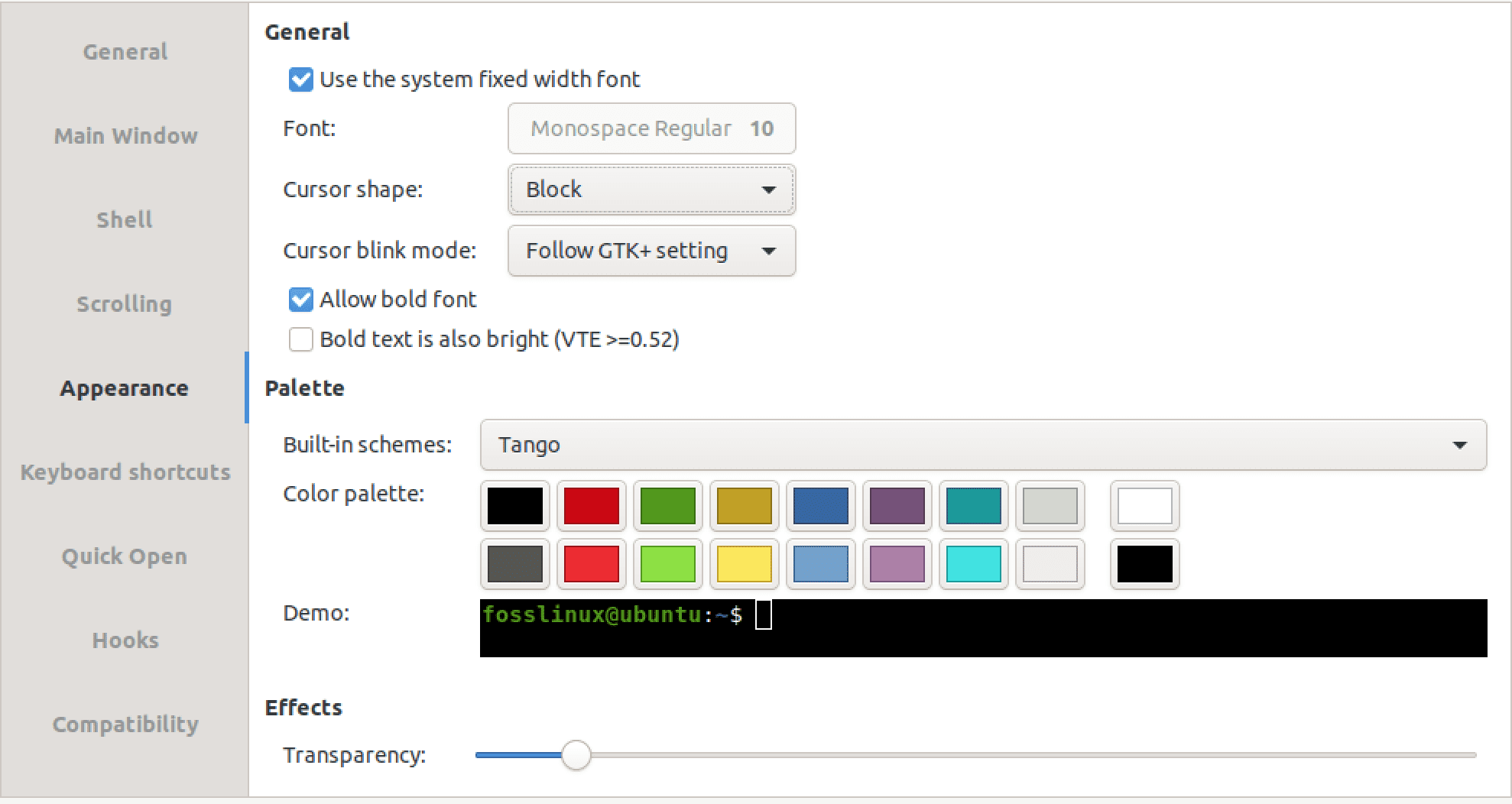This screenshot has width=1512, height=804.
Task: Uncheck the Allow bold font checkbox
Action: tap(300, 300)
